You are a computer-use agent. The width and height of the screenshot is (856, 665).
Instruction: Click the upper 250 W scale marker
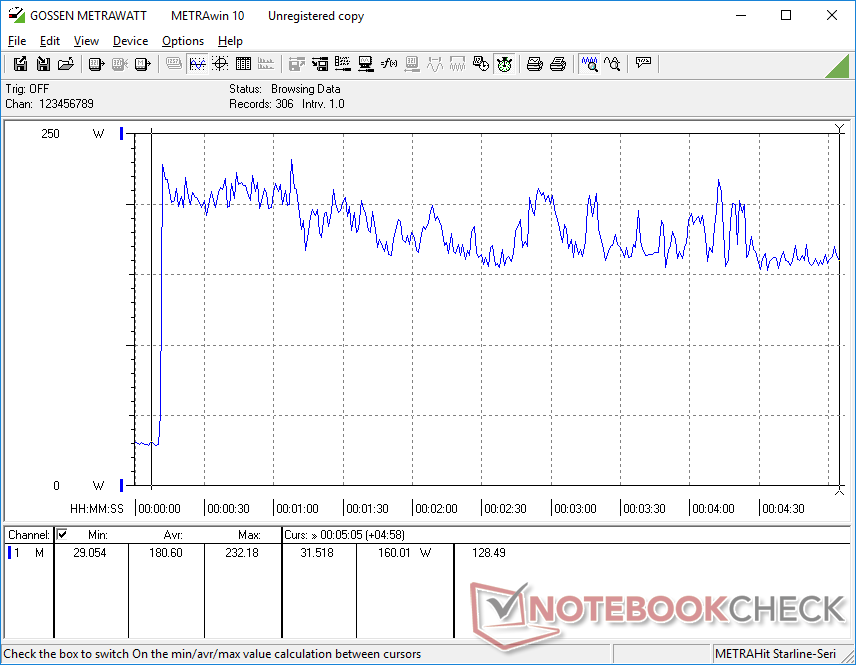tap(122, 133)
